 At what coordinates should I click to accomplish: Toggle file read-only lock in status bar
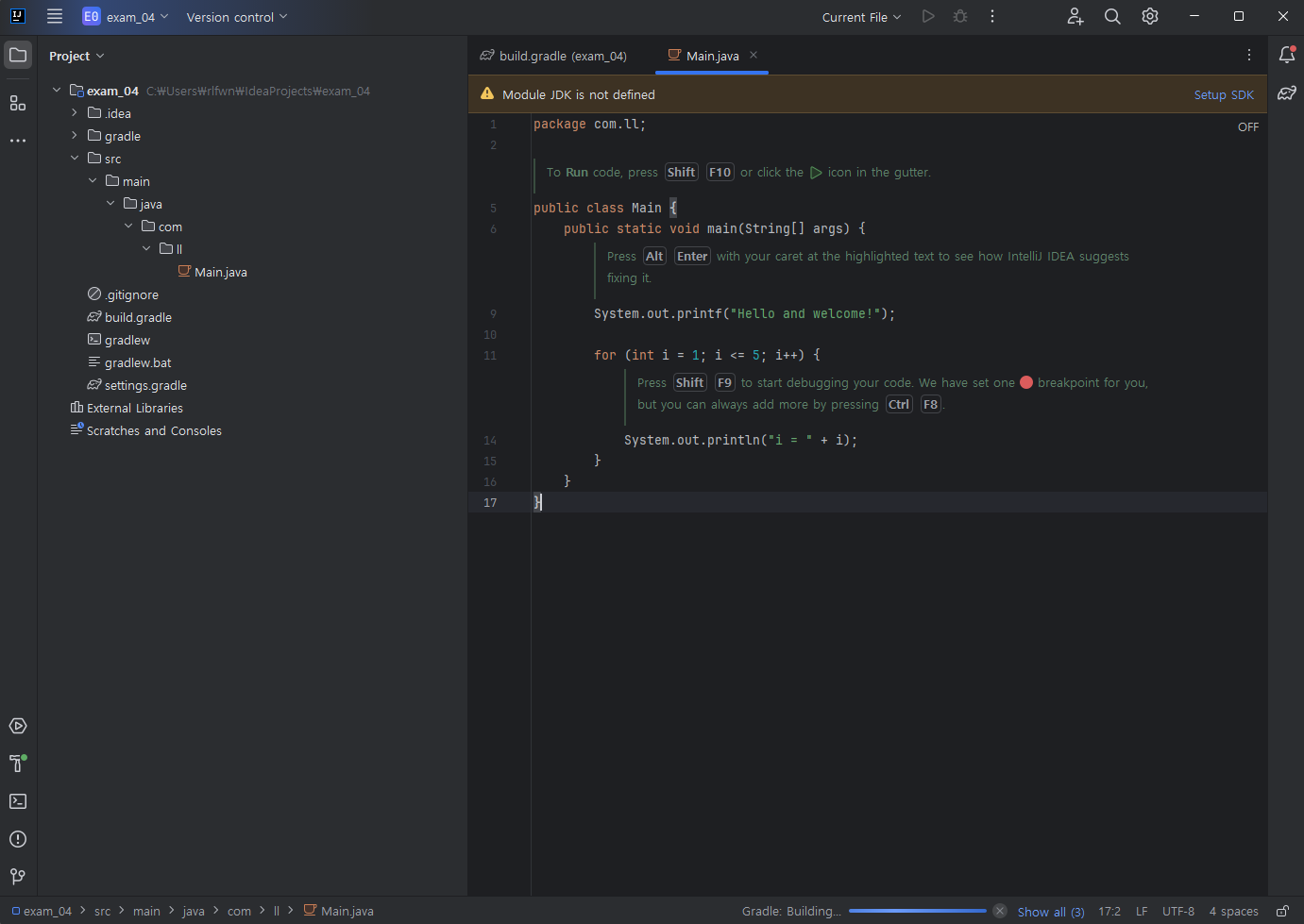(1281, 911)
